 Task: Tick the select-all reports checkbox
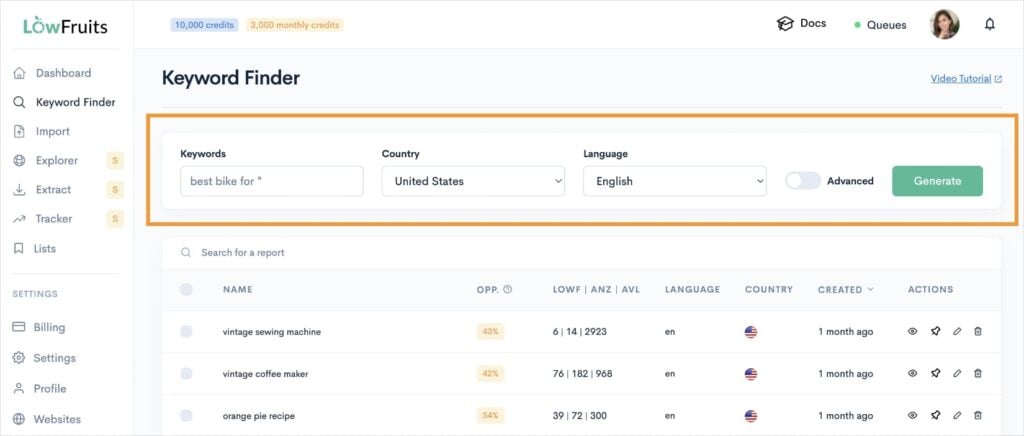tap(186, 290)
